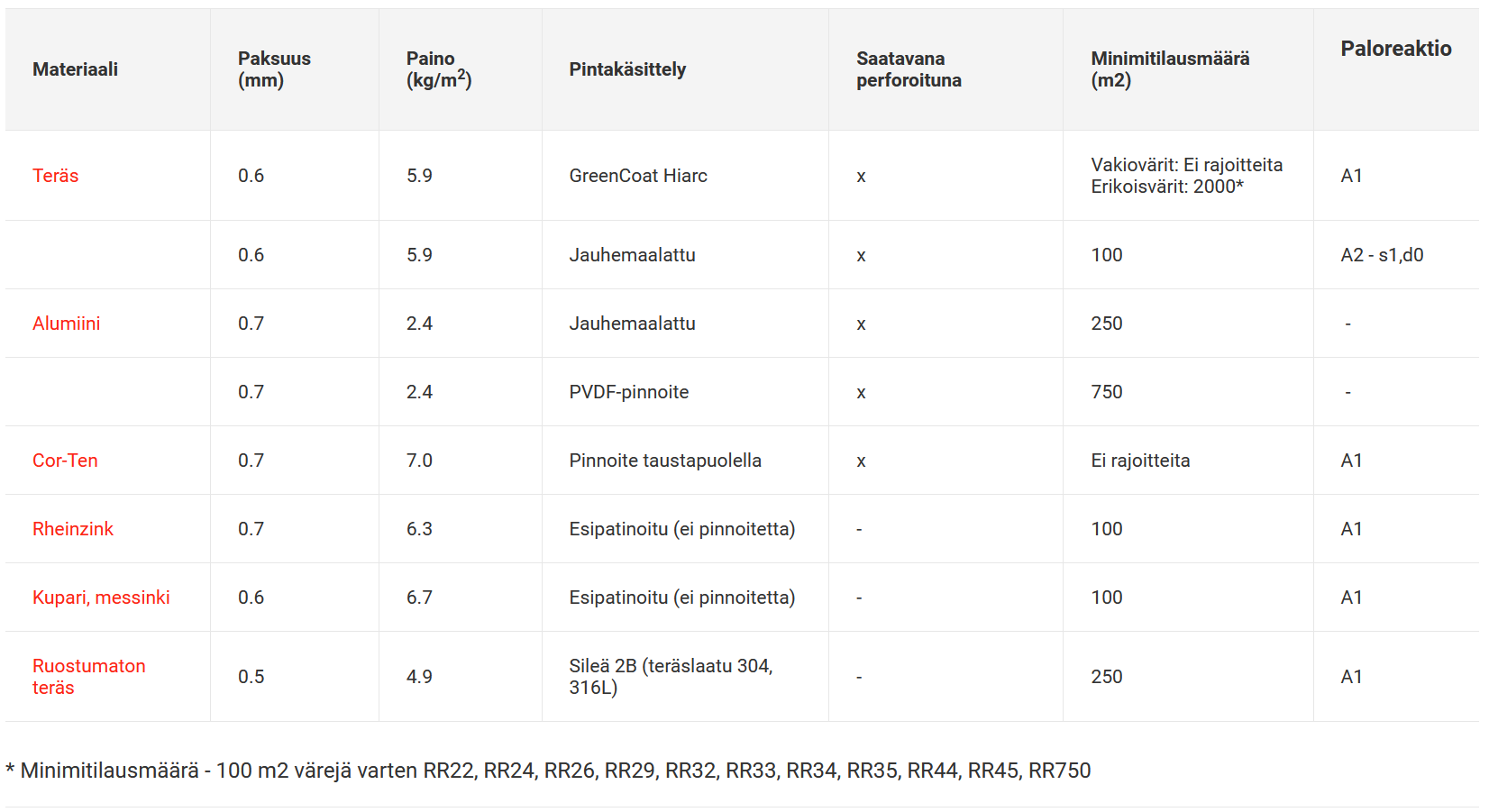This screenshot has height=812, width=1489.
Task: Click the Pintakäsittely column header
Action: (x=627, y=69)
